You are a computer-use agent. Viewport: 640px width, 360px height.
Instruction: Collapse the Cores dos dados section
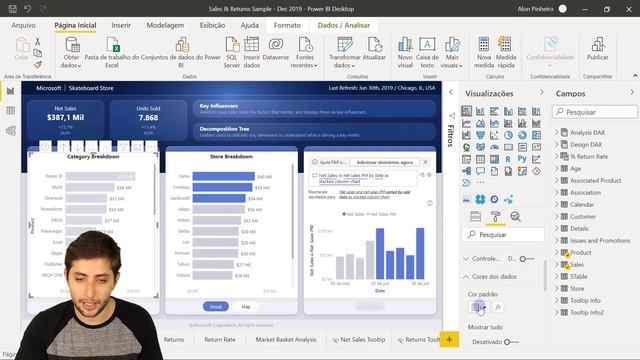click(466, 277)
